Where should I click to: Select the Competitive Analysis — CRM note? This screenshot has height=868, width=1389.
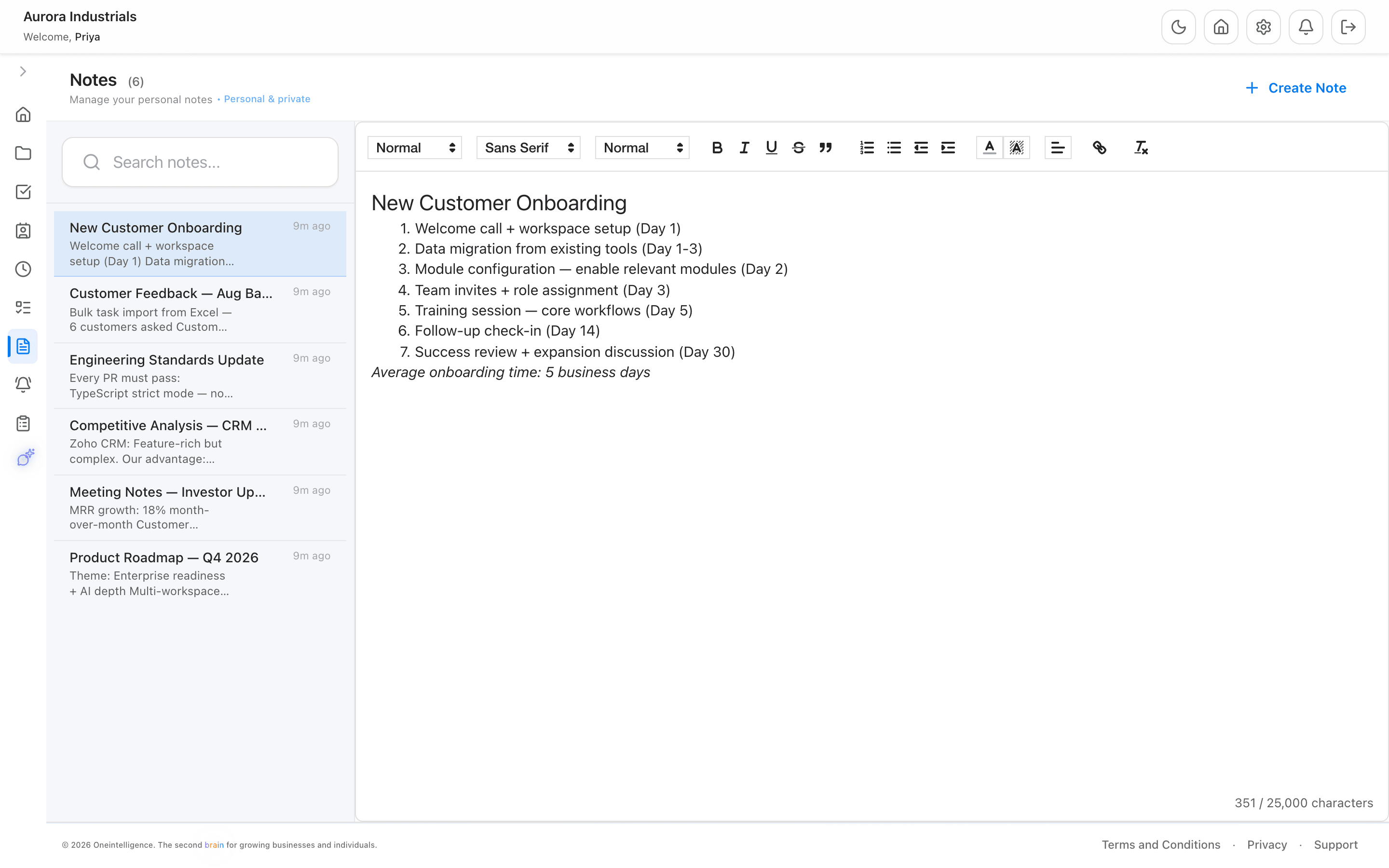pyautogui.click(x=200, y=442)
